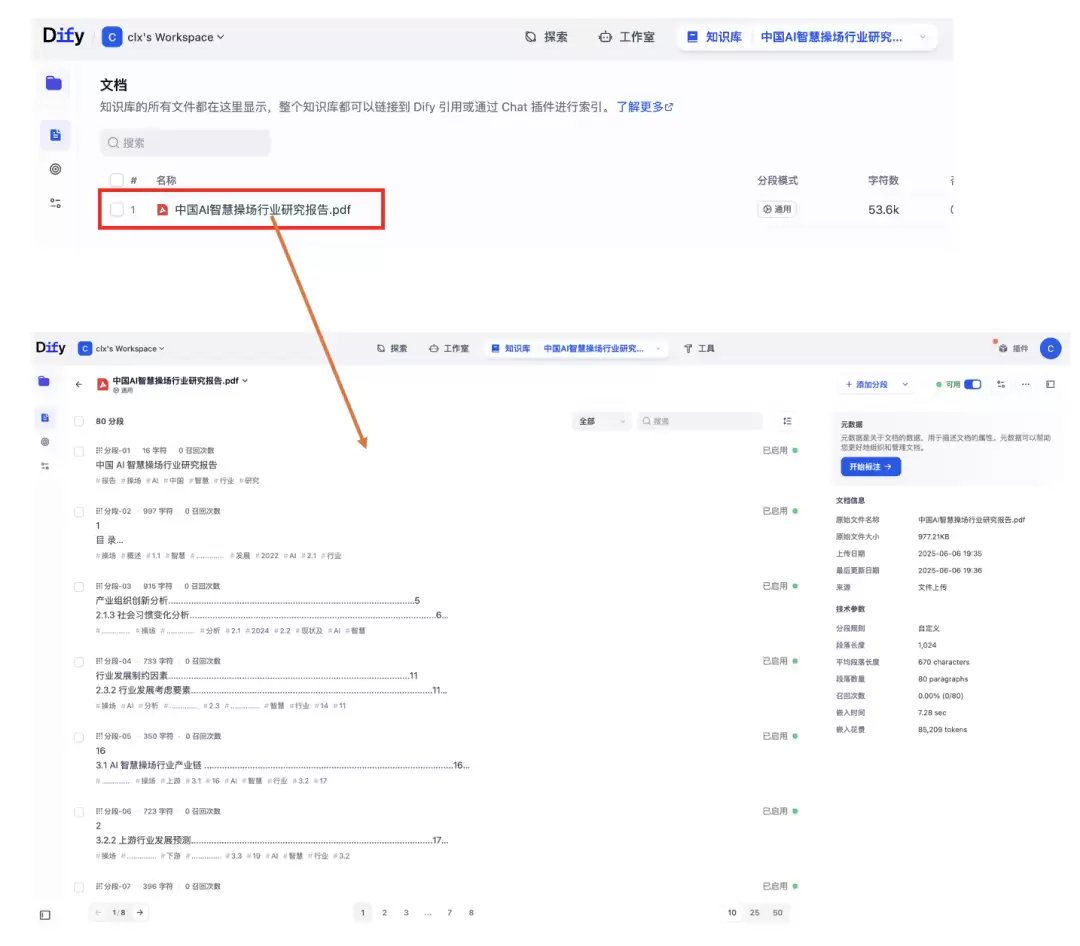
Task: Switch to the 工具 tab
Action: 699,349
